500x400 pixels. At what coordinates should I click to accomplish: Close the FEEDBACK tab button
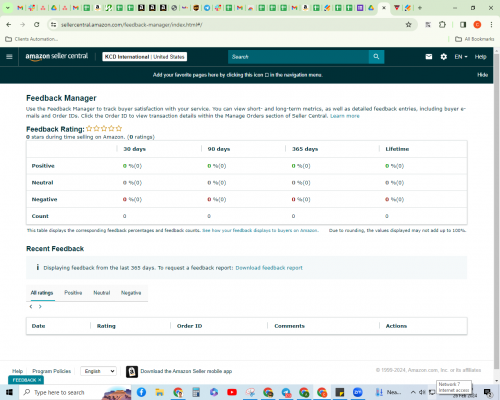[x=39, y=380]
